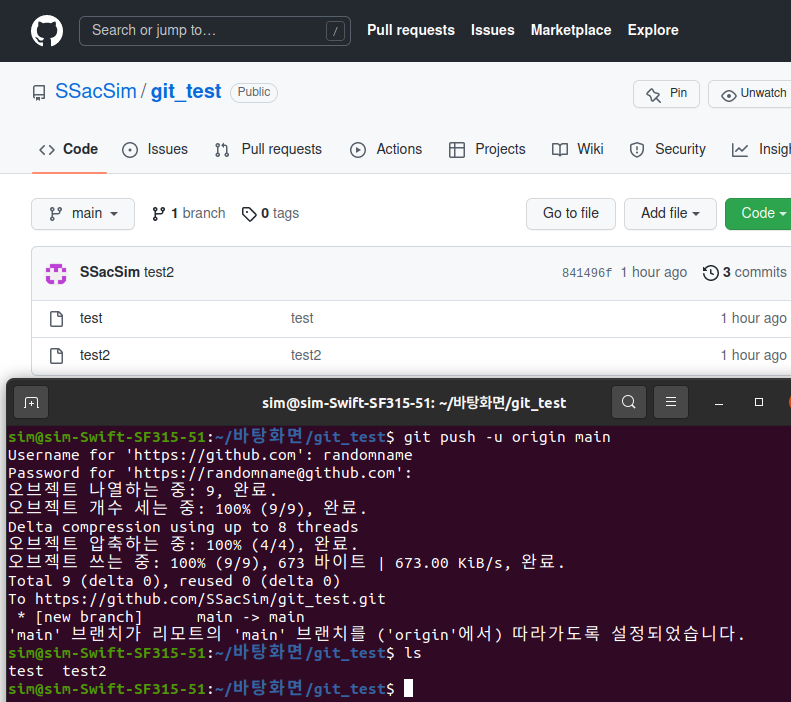Image resolution: width=791 pixels, height=702 pixels.
Task: Open the latest commit message test2
Action: pyautogui.click(x=159, y=272)
